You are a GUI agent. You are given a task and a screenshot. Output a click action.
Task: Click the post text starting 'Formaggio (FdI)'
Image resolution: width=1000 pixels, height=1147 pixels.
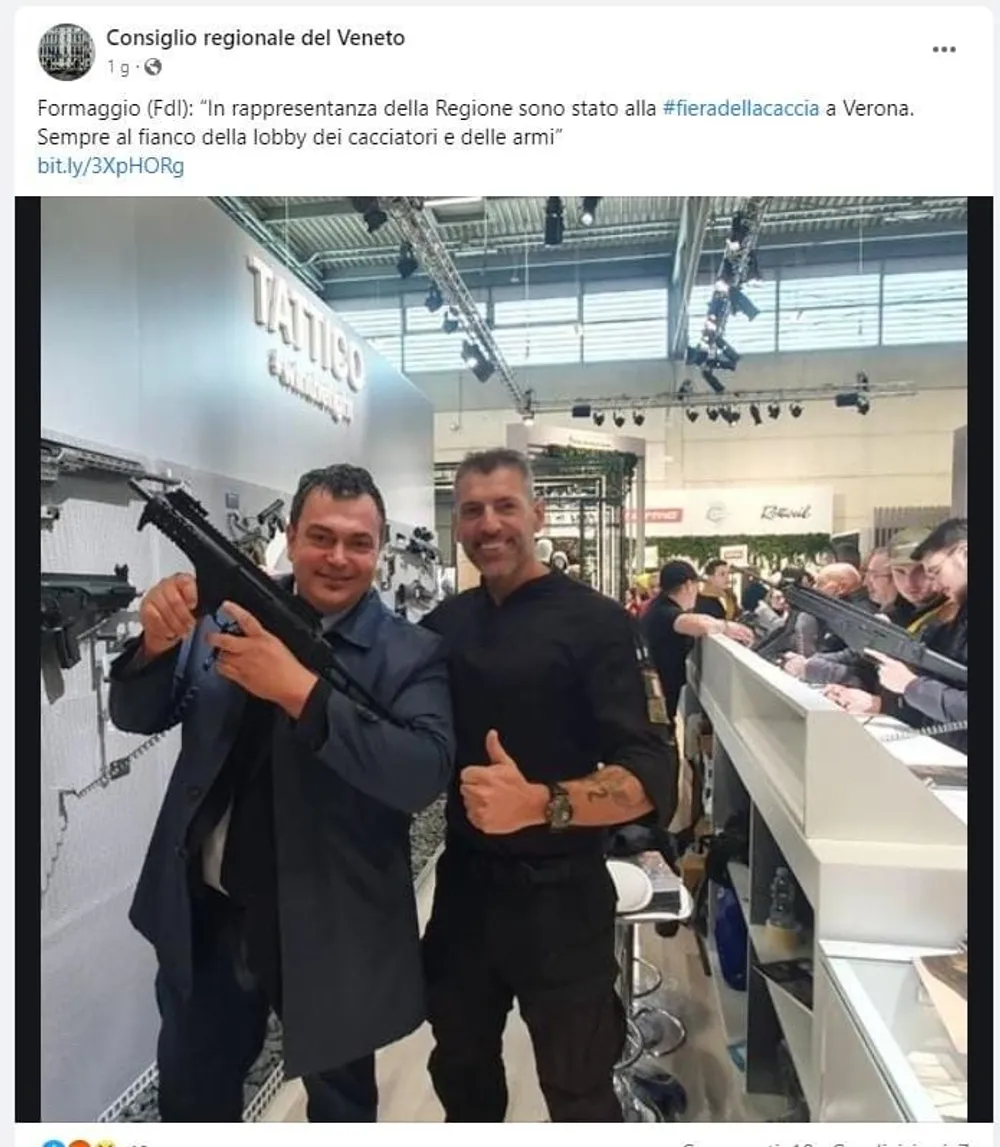(x=475, y=122)
